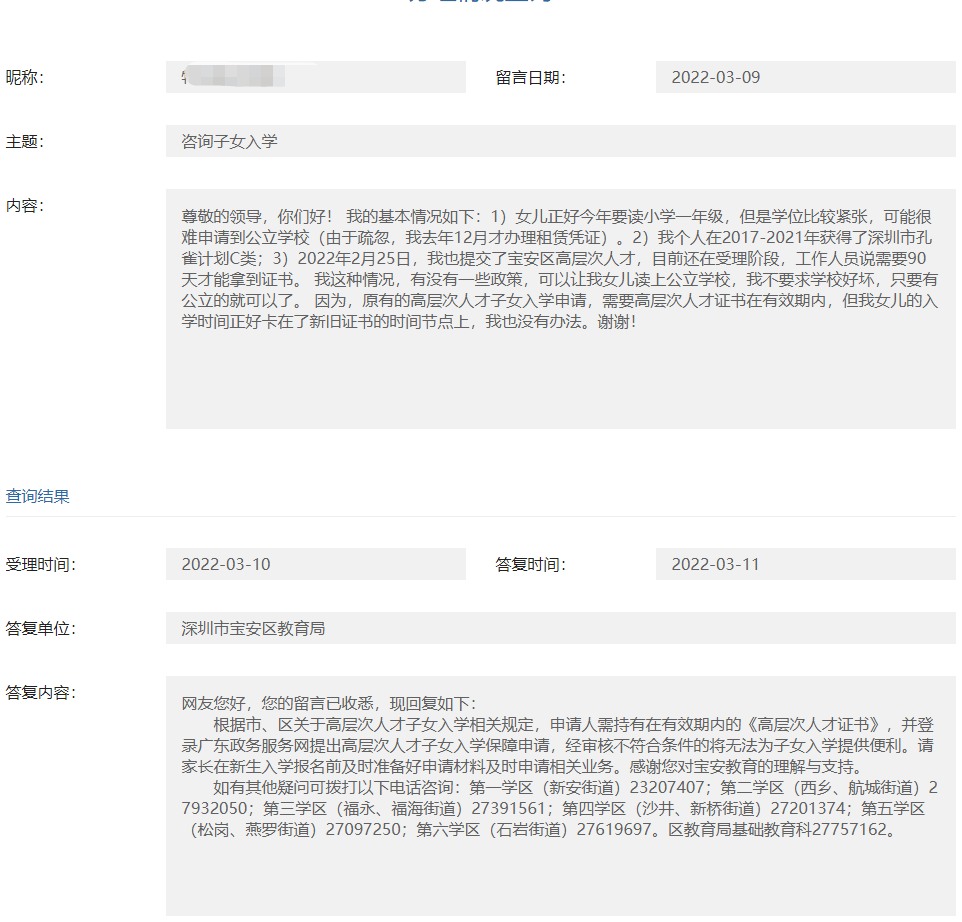Screen dimensions: 962x922
Task: Click the 答复内容 label
Action: [x=40, y=693]
